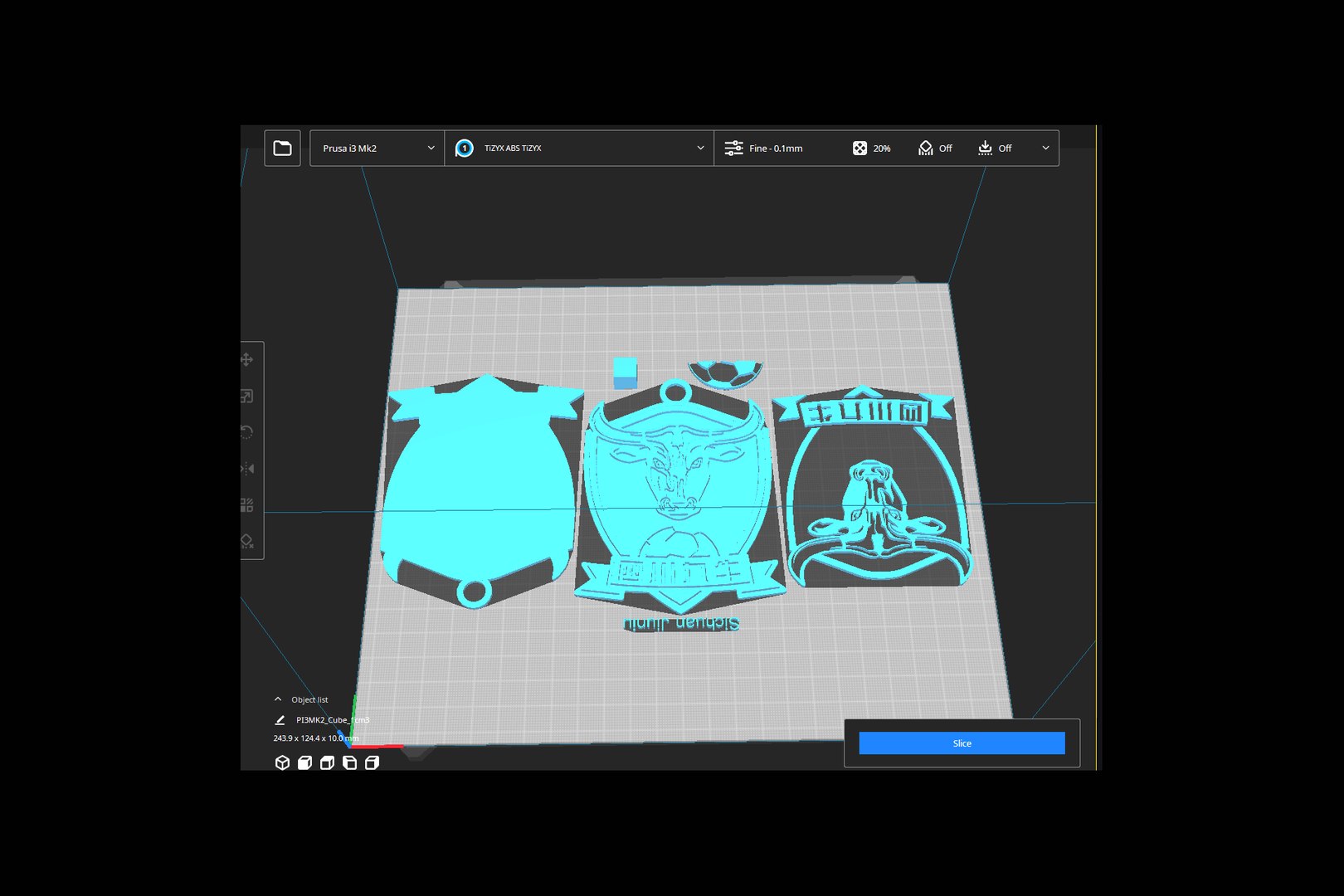Click the print settings sliders icon
The image size is (1344, 896).
733,148
